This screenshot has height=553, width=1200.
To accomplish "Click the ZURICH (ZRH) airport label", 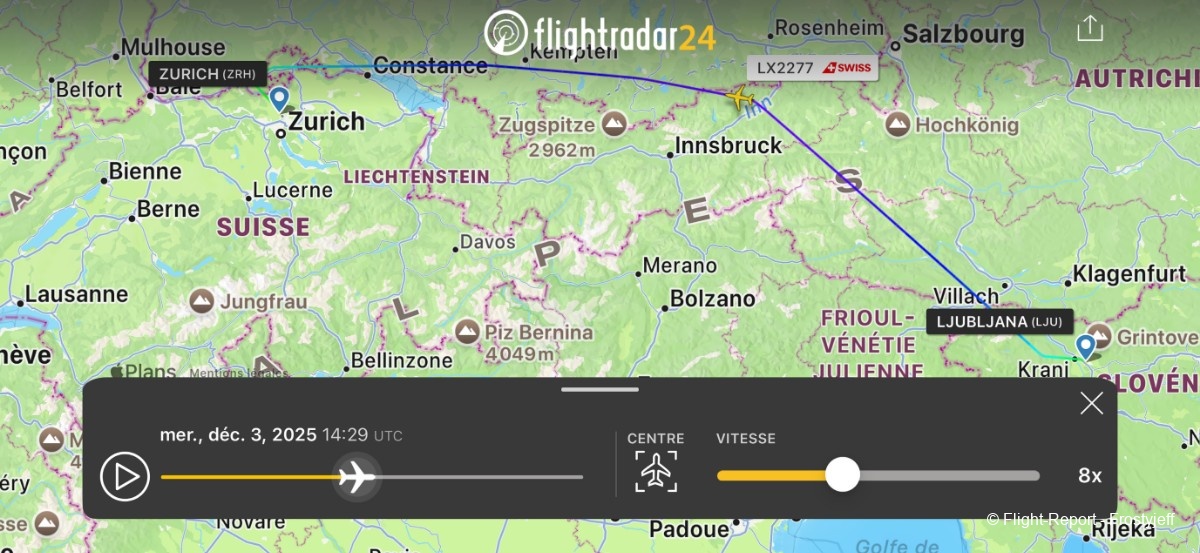I will (208, 73).
